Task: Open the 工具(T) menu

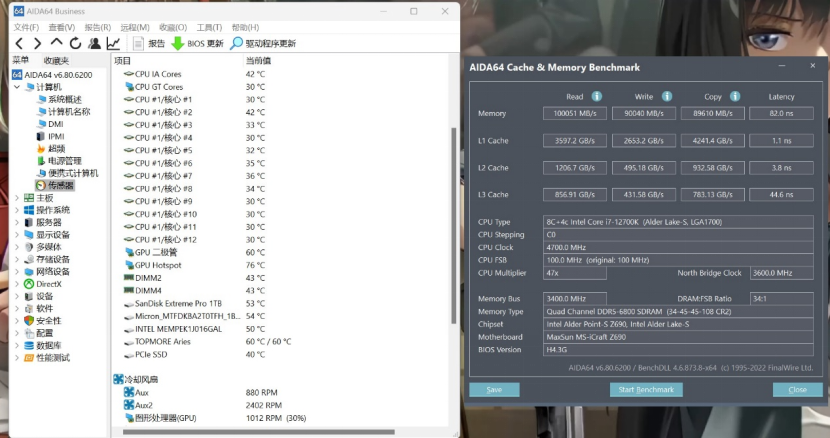Action: [209, 27]
